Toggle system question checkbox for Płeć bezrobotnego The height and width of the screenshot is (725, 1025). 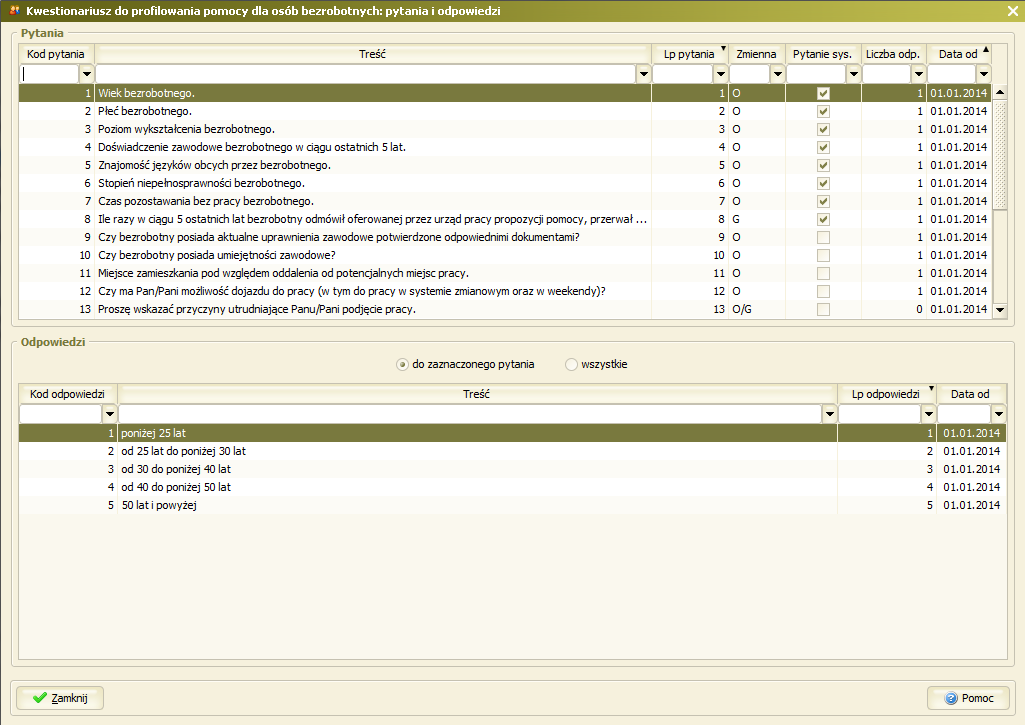(823, 111)
